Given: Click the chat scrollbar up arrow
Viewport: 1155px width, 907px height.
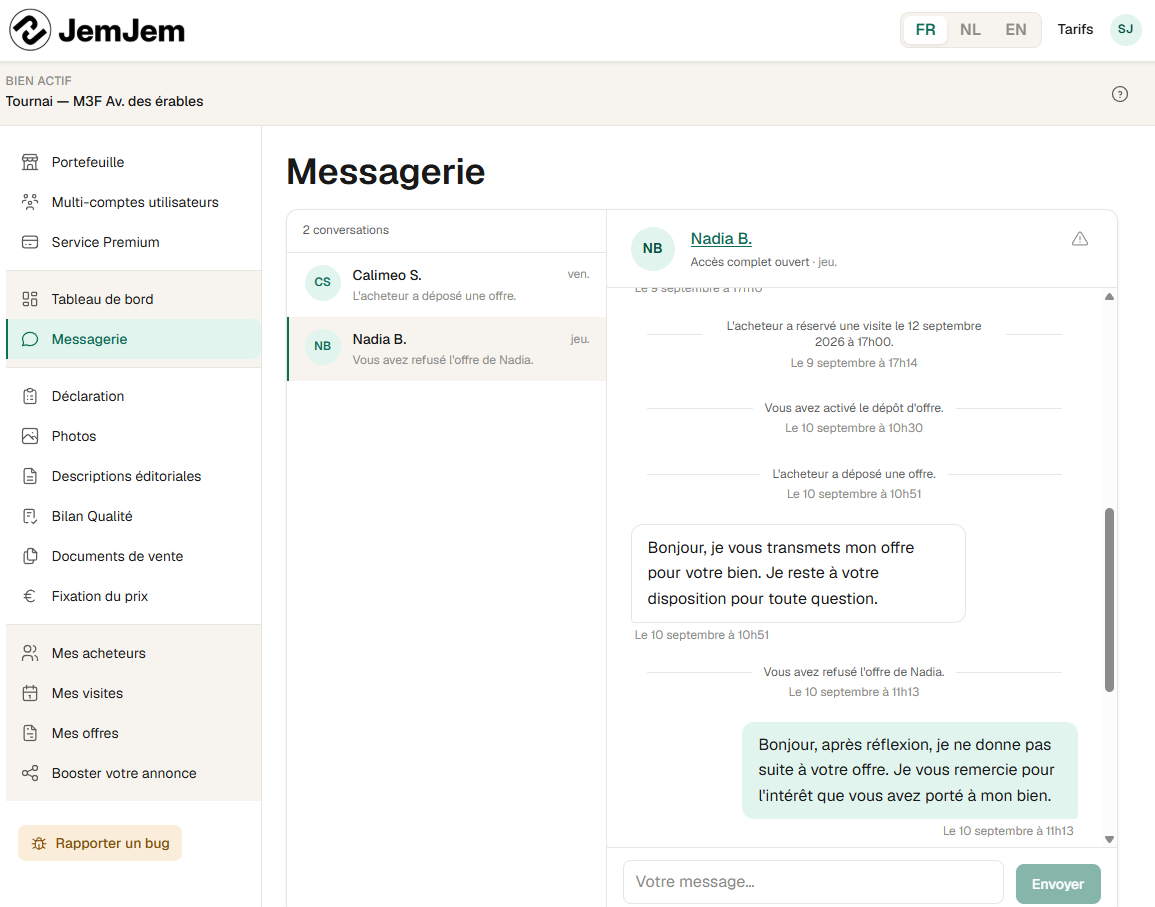Looking at the screenshot, I should [1109, 297].
